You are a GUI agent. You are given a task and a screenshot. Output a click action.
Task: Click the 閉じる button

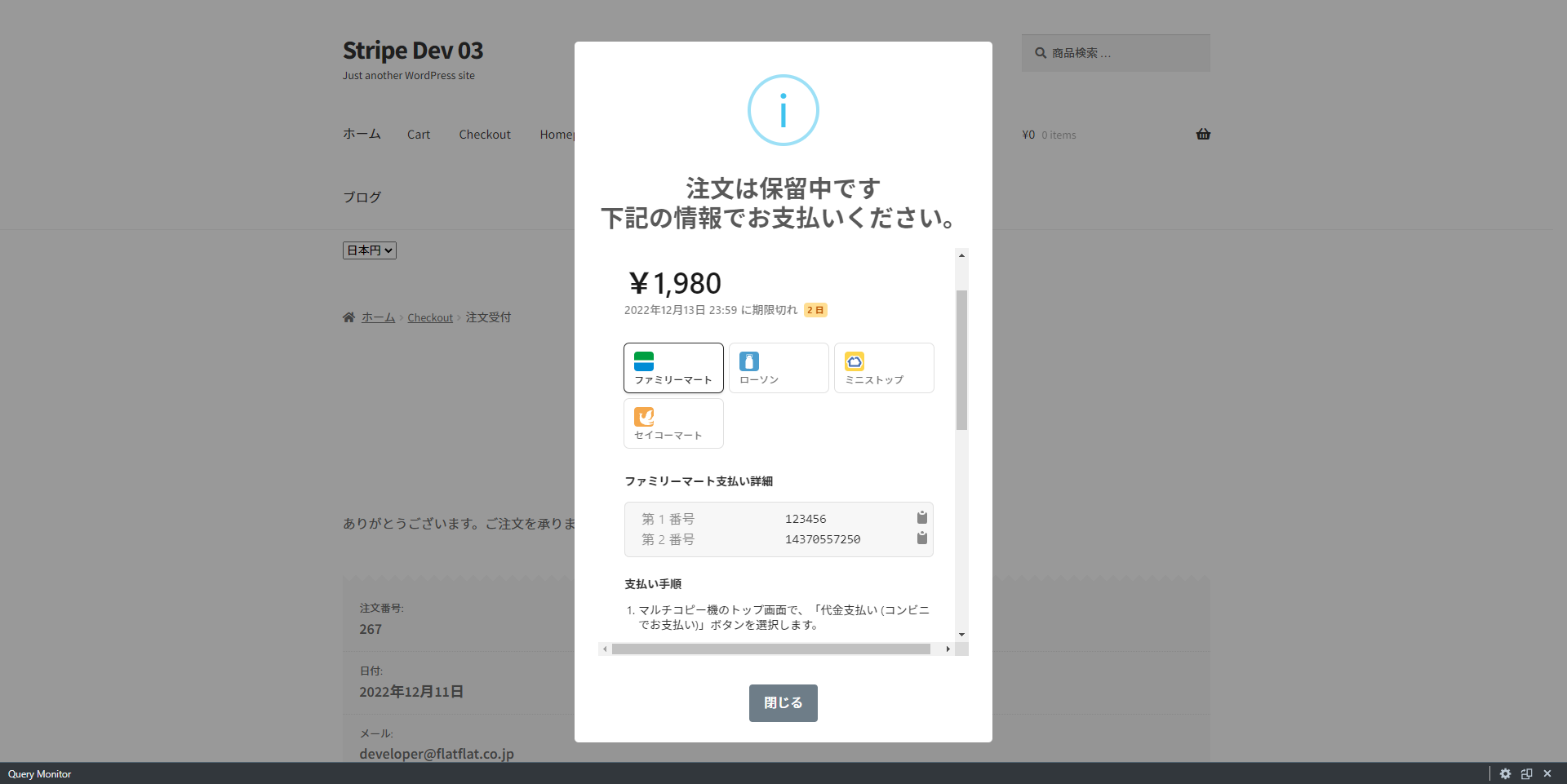(783, 703)
